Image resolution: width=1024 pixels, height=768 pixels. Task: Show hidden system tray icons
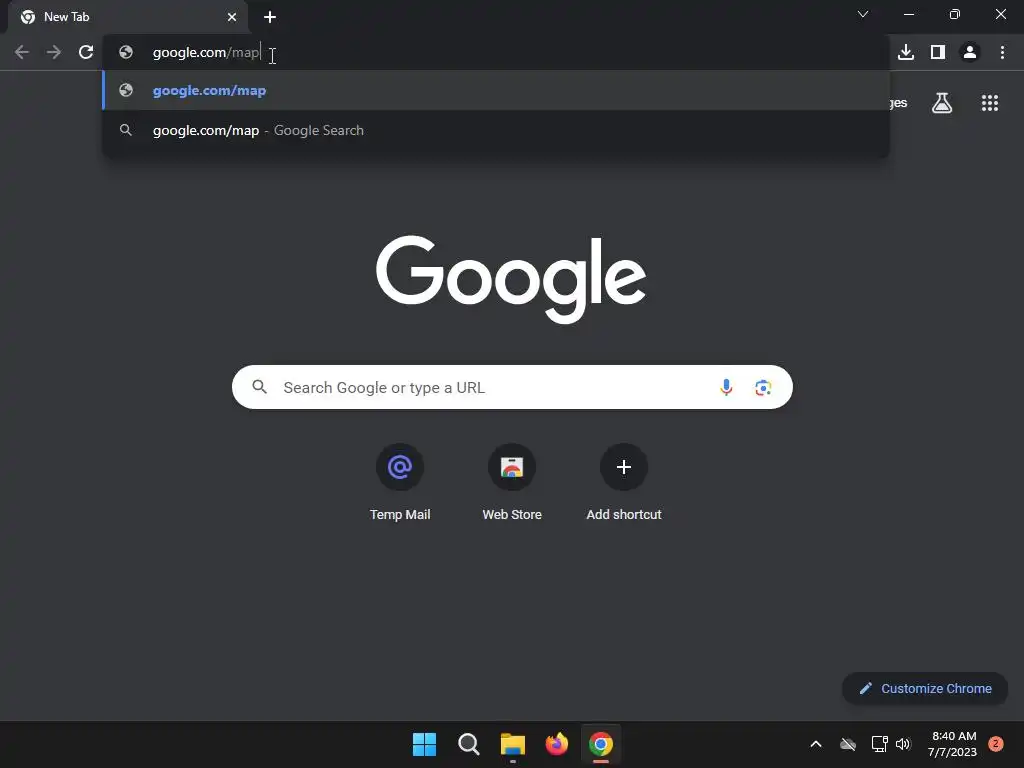[x=816, y=744]
